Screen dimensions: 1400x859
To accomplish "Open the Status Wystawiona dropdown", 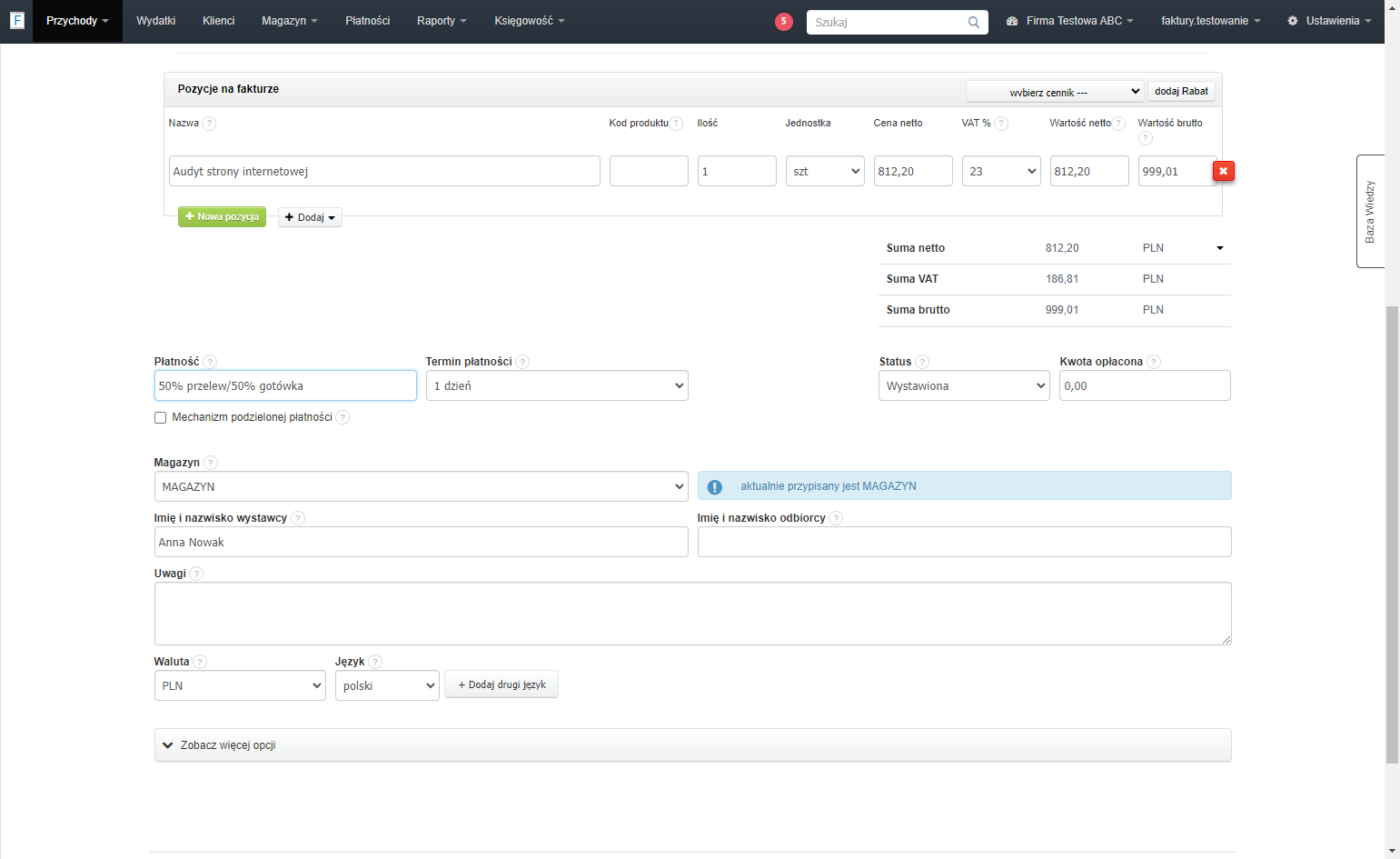I will pyautogui.click(x=964, y=385).
